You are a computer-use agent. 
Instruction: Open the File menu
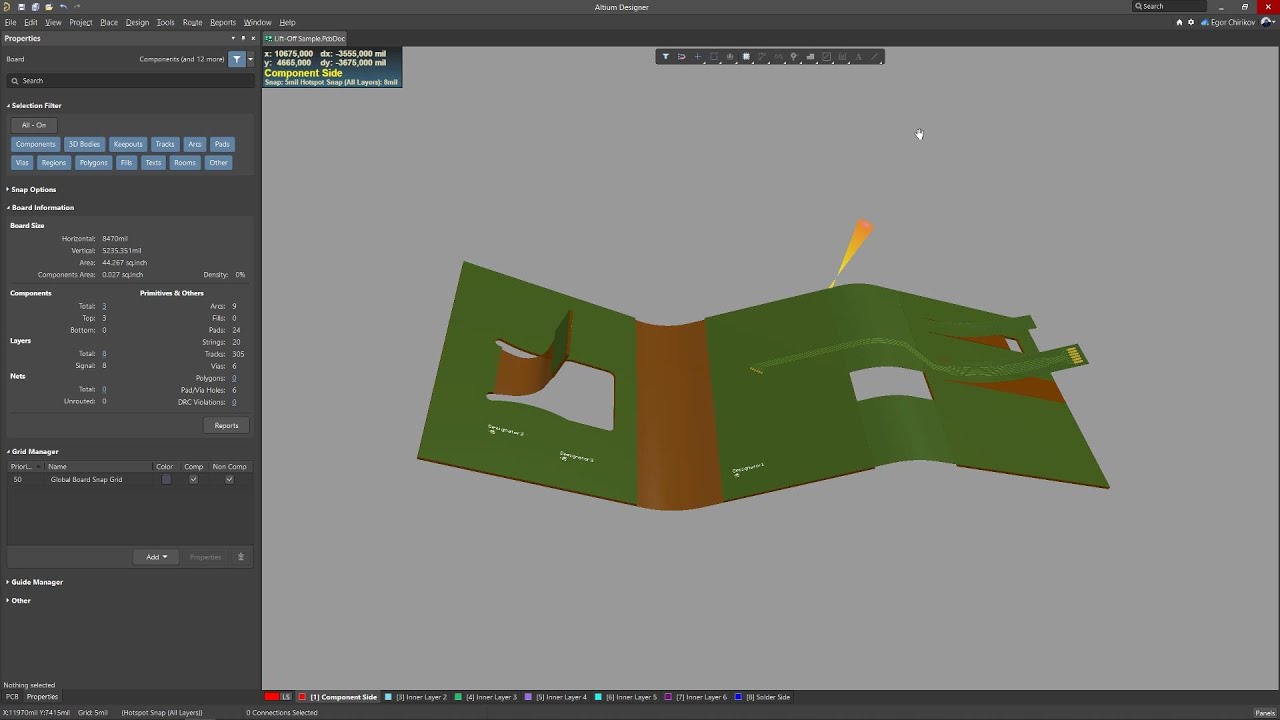click(10, 22)
